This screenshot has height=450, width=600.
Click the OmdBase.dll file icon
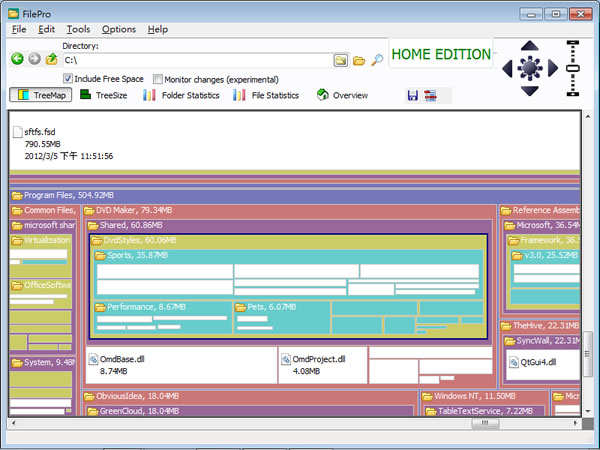[93, 359]
